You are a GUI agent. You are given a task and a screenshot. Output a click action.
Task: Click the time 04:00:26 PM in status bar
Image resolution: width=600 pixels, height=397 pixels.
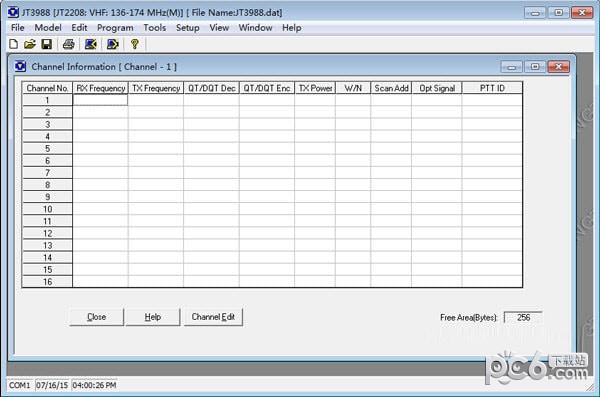tap(94, 385)
